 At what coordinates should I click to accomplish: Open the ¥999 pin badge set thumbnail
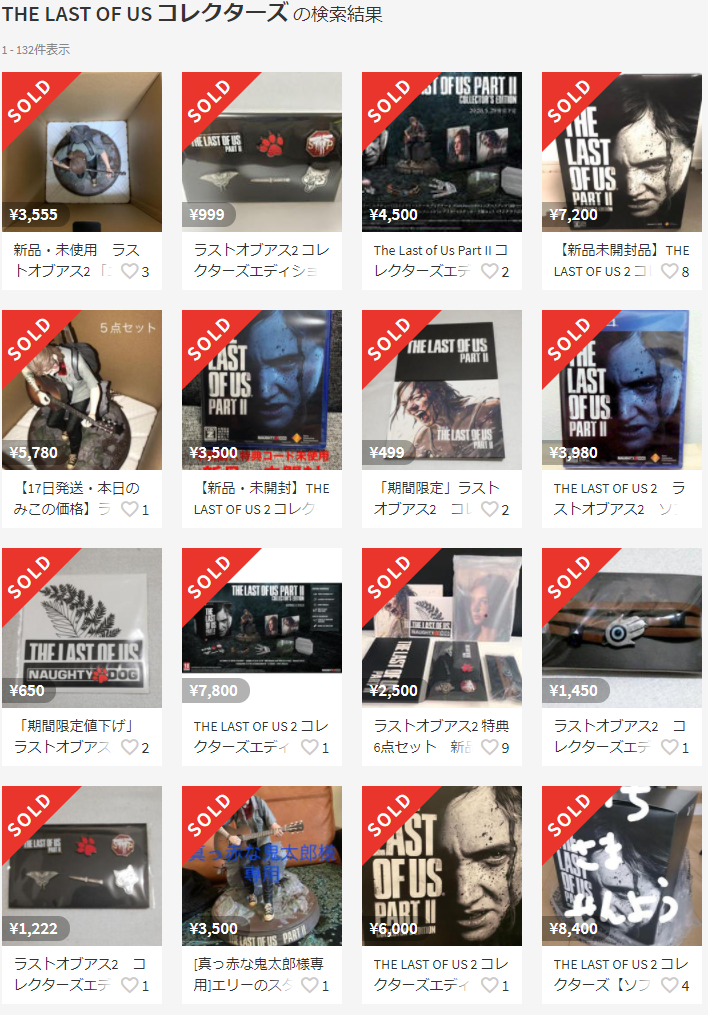click(262, 152)
